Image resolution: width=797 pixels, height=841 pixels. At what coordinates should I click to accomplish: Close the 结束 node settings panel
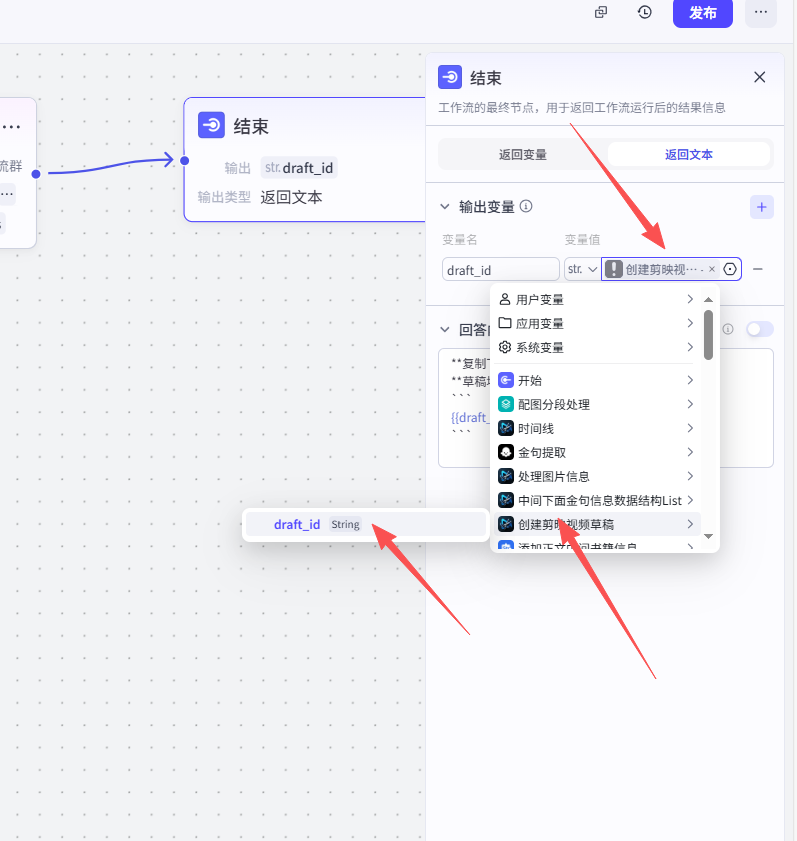tap(760, 77)
